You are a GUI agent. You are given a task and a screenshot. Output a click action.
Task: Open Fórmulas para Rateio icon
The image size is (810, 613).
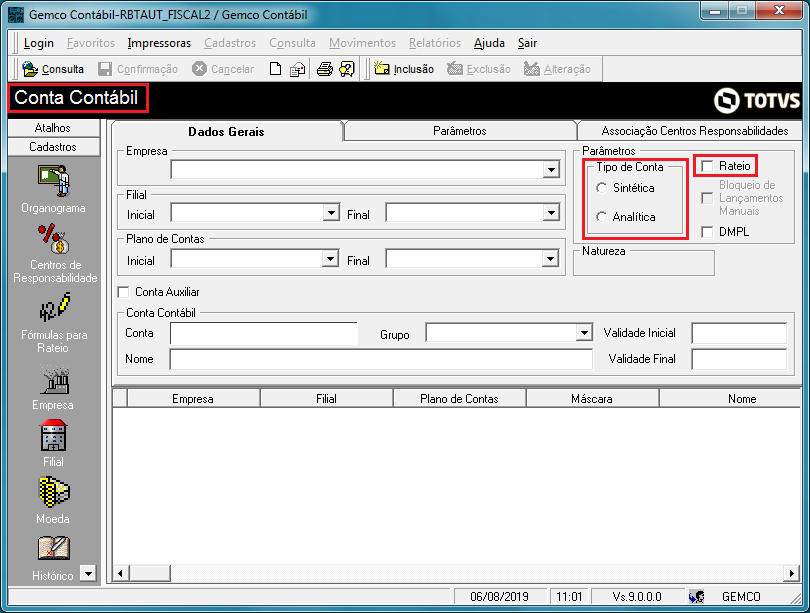(x=54, y=307)
